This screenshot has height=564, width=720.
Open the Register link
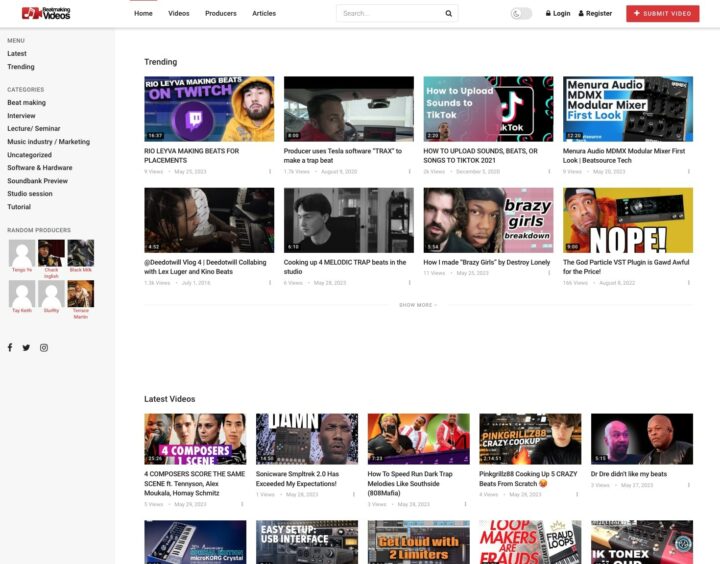coord(595,14)
